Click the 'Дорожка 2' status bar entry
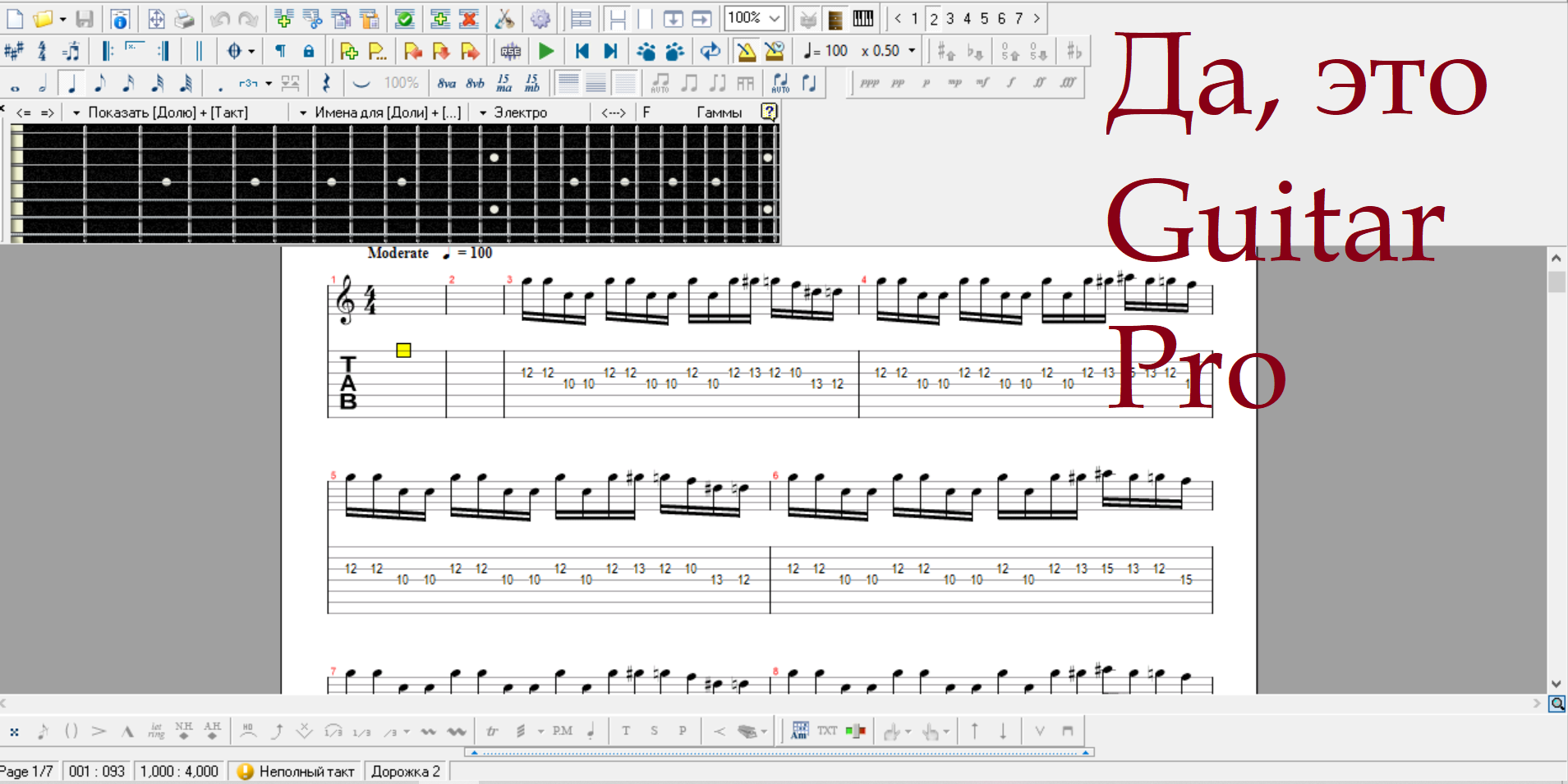 click(x=406, y=772)
